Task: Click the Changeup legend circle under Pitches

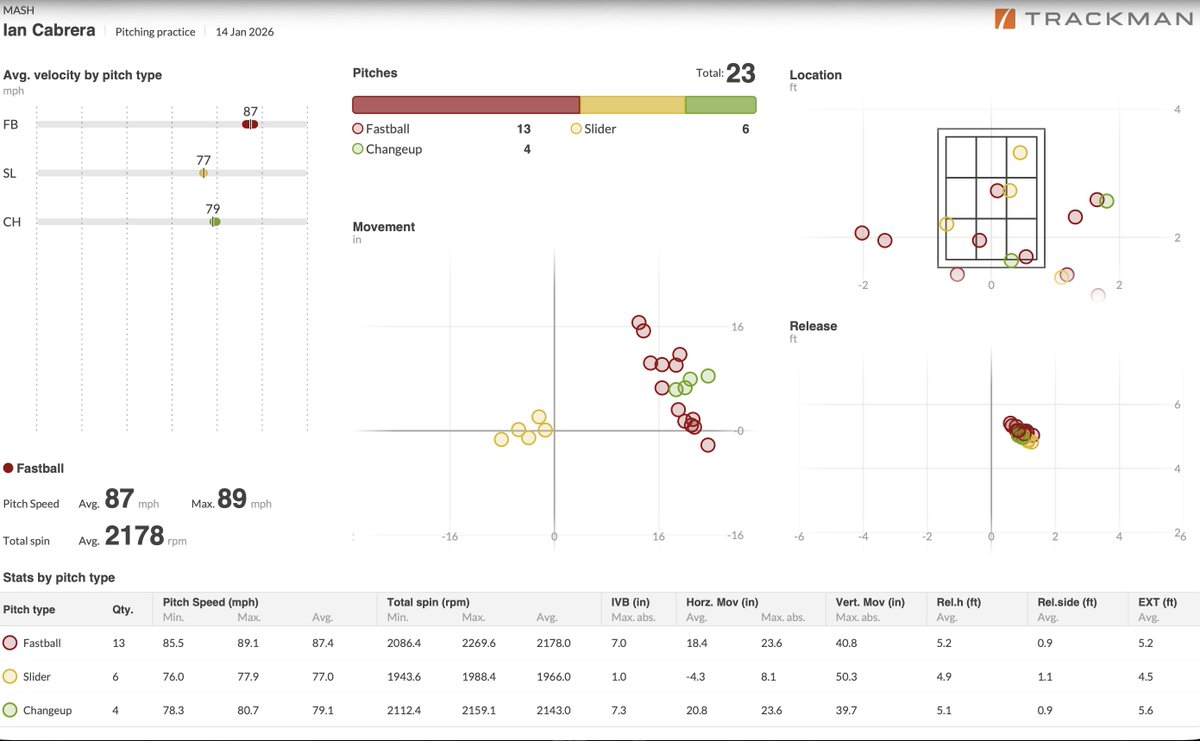Action: point(358,149)
